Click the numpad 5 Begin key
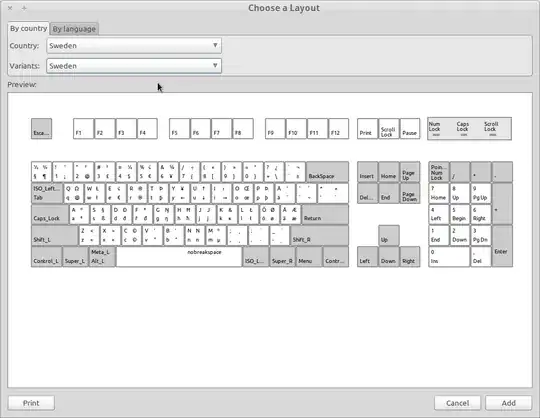Image resolution: width=540 pixels, height=418 pixels. [460, 214]
